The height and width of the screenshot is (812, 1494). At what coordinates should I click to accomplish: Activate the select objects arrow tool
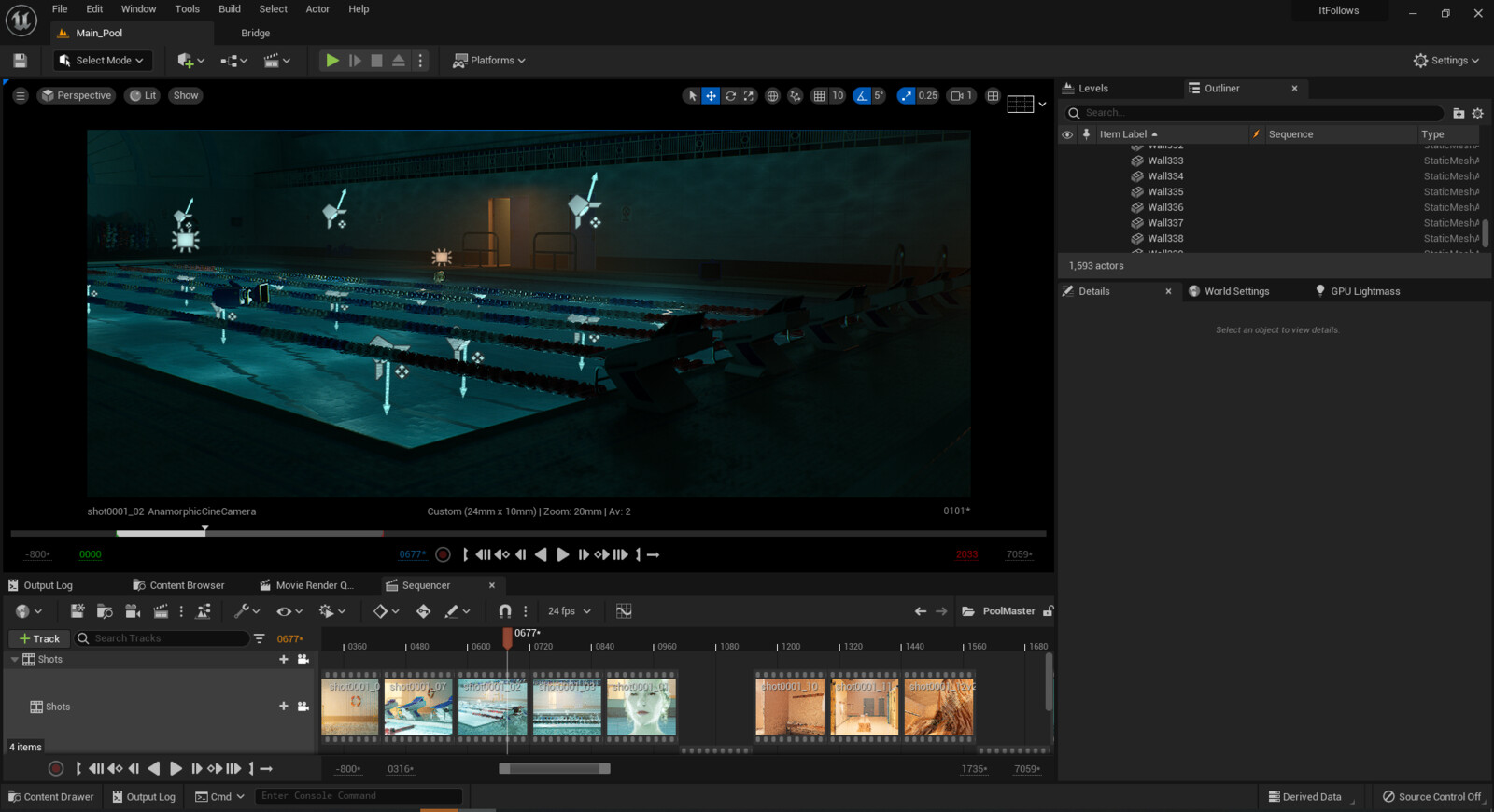point(692,95)
